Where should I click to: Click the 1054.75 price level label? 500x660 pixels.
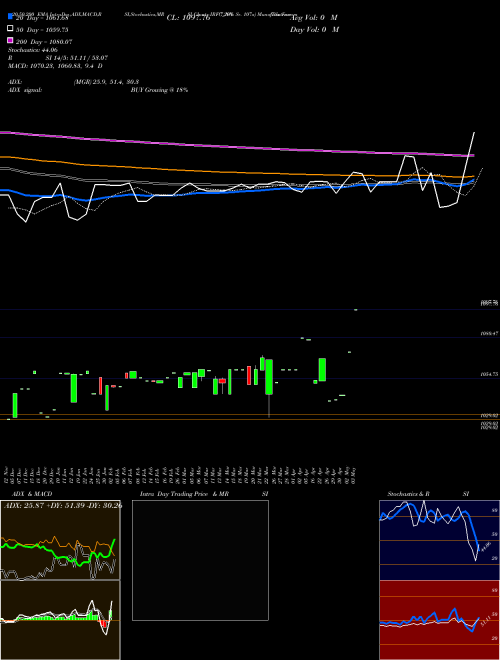tap(489, 374)
